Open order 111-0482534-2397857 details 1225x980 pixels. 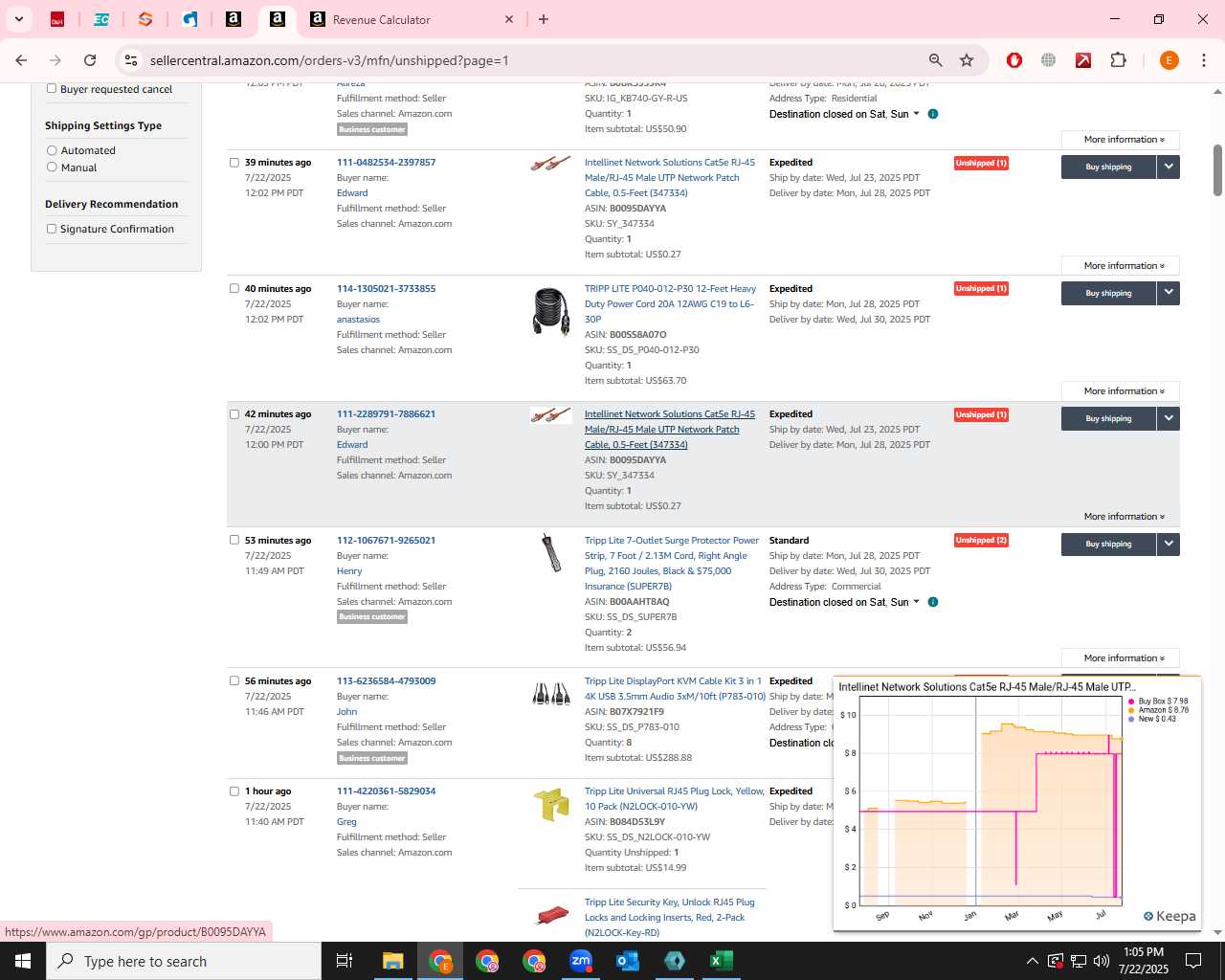point(386,163)
